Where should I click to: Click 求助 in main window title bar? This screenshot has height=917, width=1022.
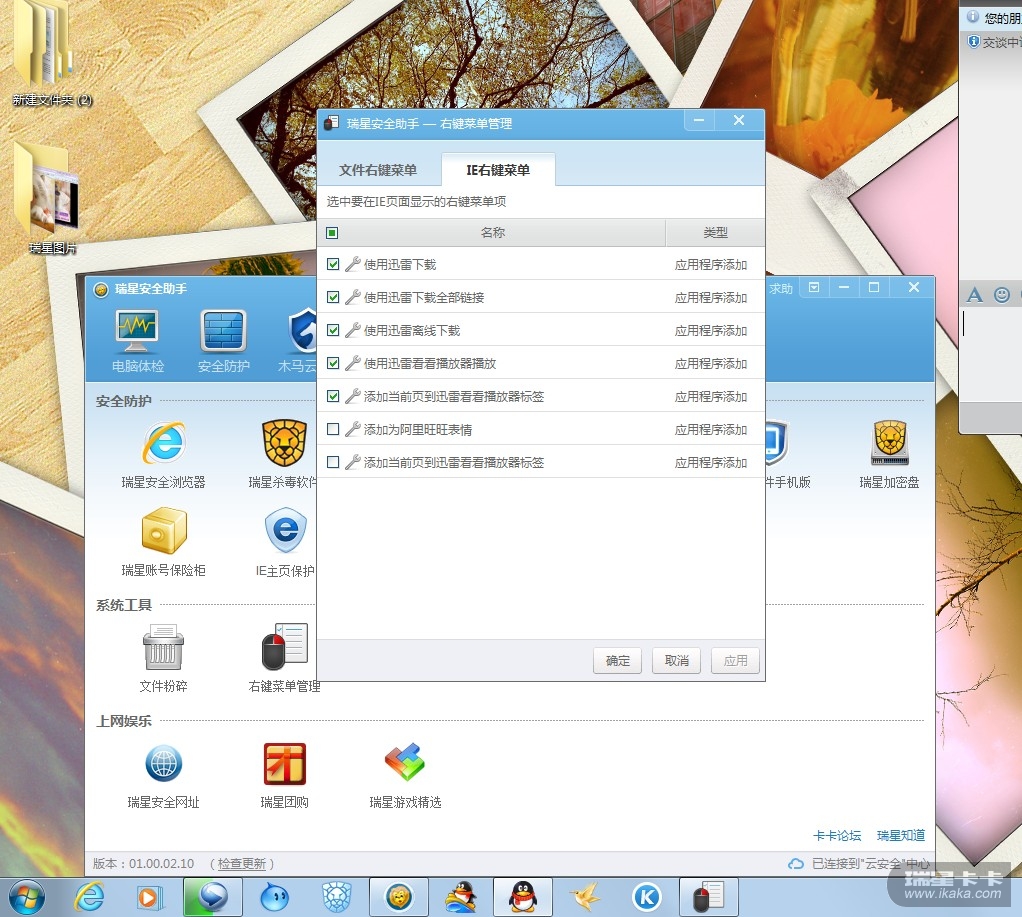click(x=780, y=289)
